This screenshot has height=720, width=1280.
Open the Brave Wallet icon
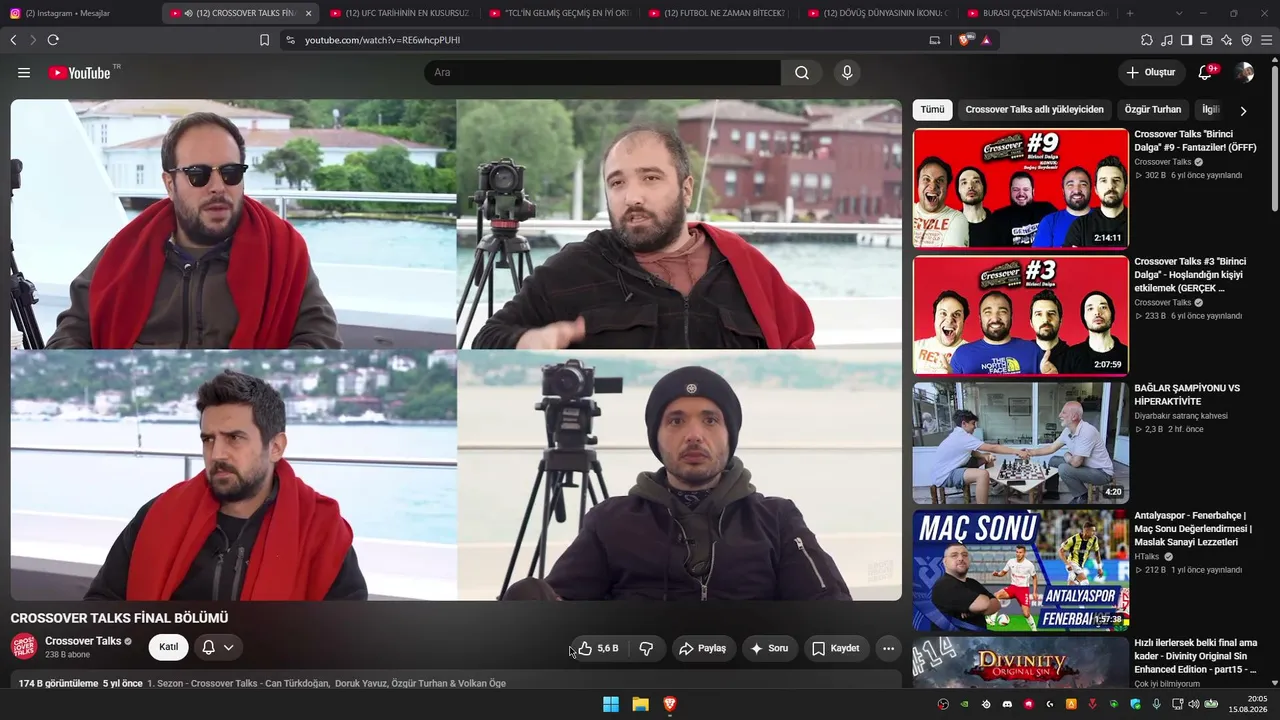click(x=1206, y=40)
